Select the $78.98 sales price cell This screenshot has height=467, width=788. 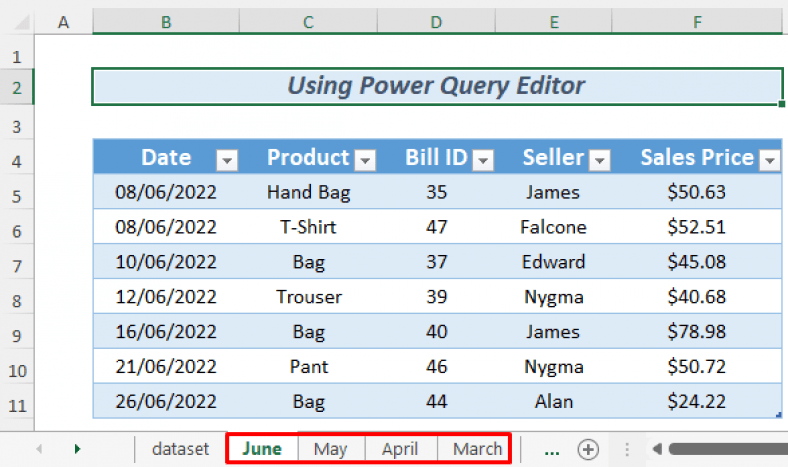(696, 331)
